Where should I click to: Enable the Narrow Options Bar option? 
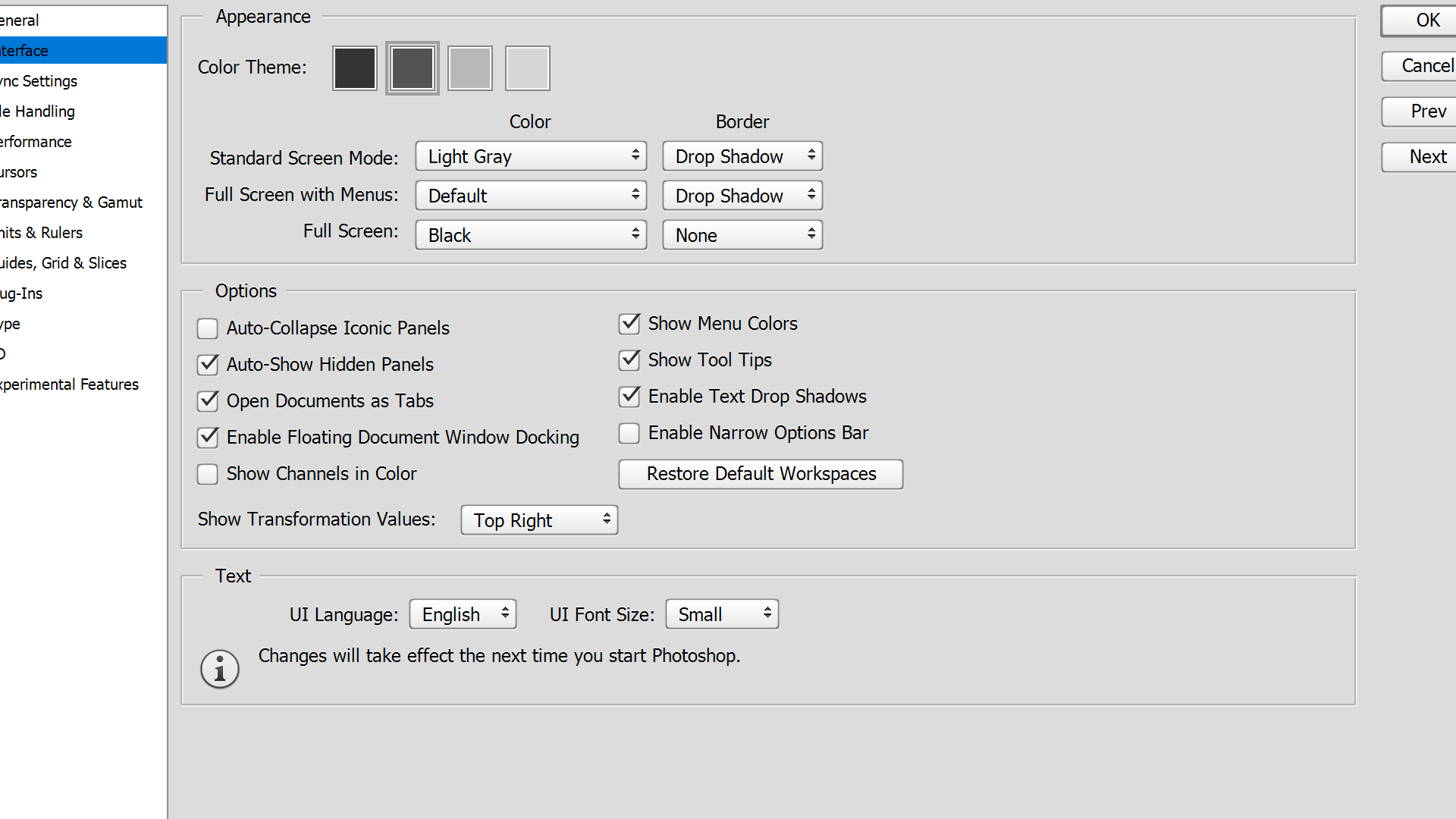[629, 433]
